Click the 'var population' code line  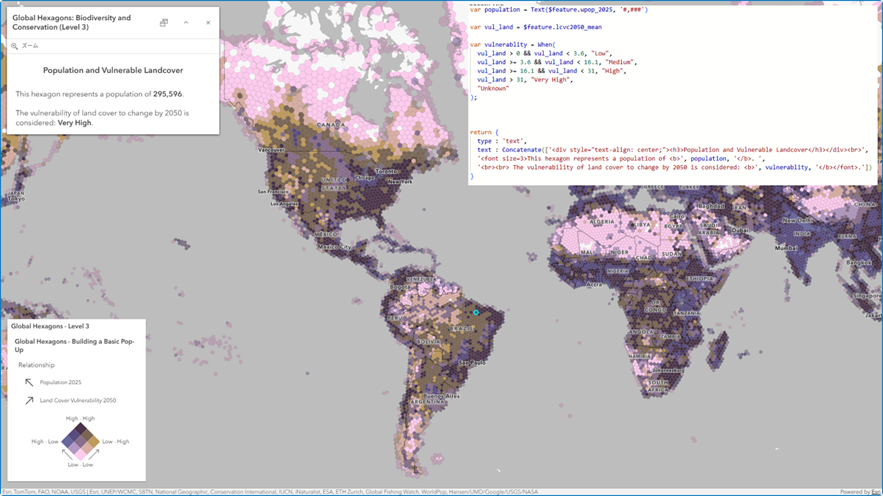[559, 10]
